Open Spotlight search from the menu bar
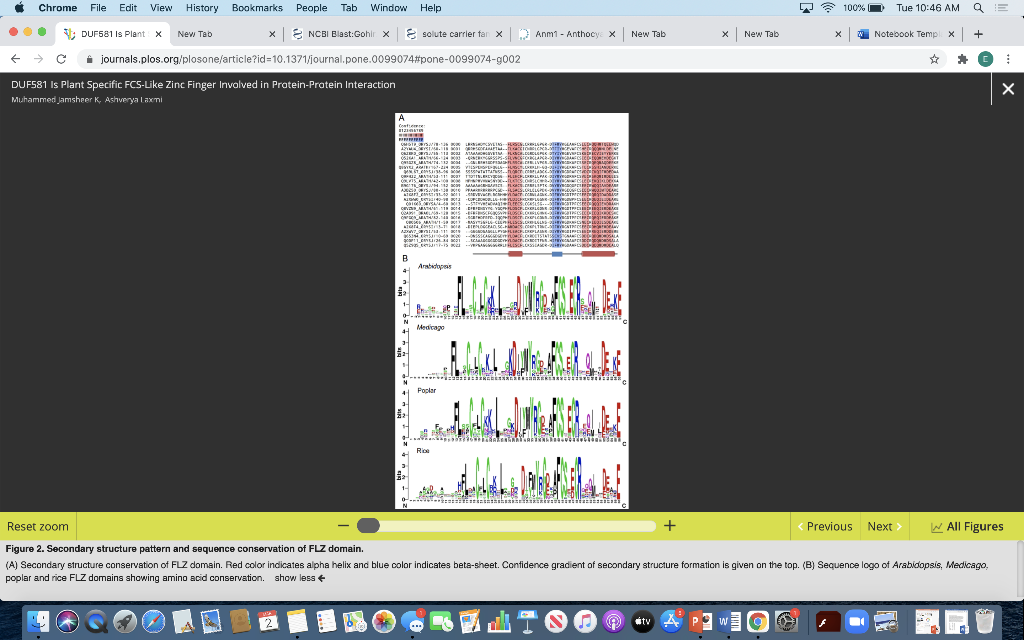 pos(976,7)
